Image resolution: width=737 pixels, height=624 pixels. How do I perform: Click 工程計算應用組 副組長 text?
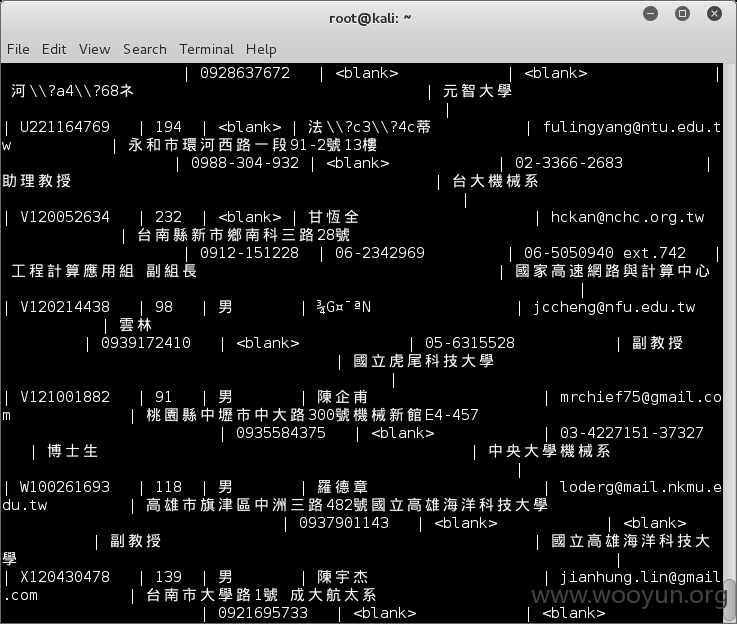[104, 271]
